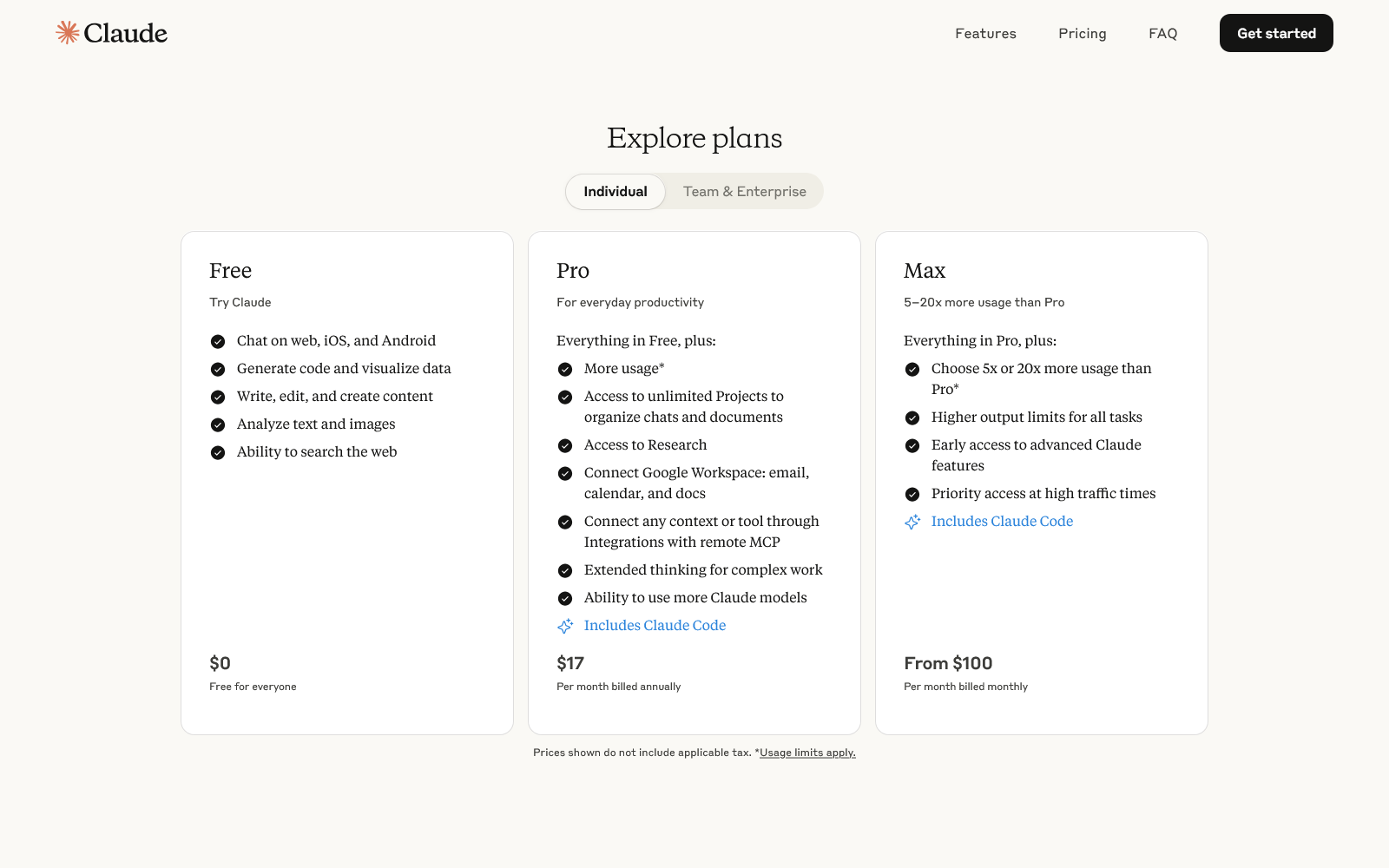The height and width of the screenshot is (868, 1389).
Task: Click the checkmark beside 'Chat on web, iOS, and Android'
Action: point(218,341)
